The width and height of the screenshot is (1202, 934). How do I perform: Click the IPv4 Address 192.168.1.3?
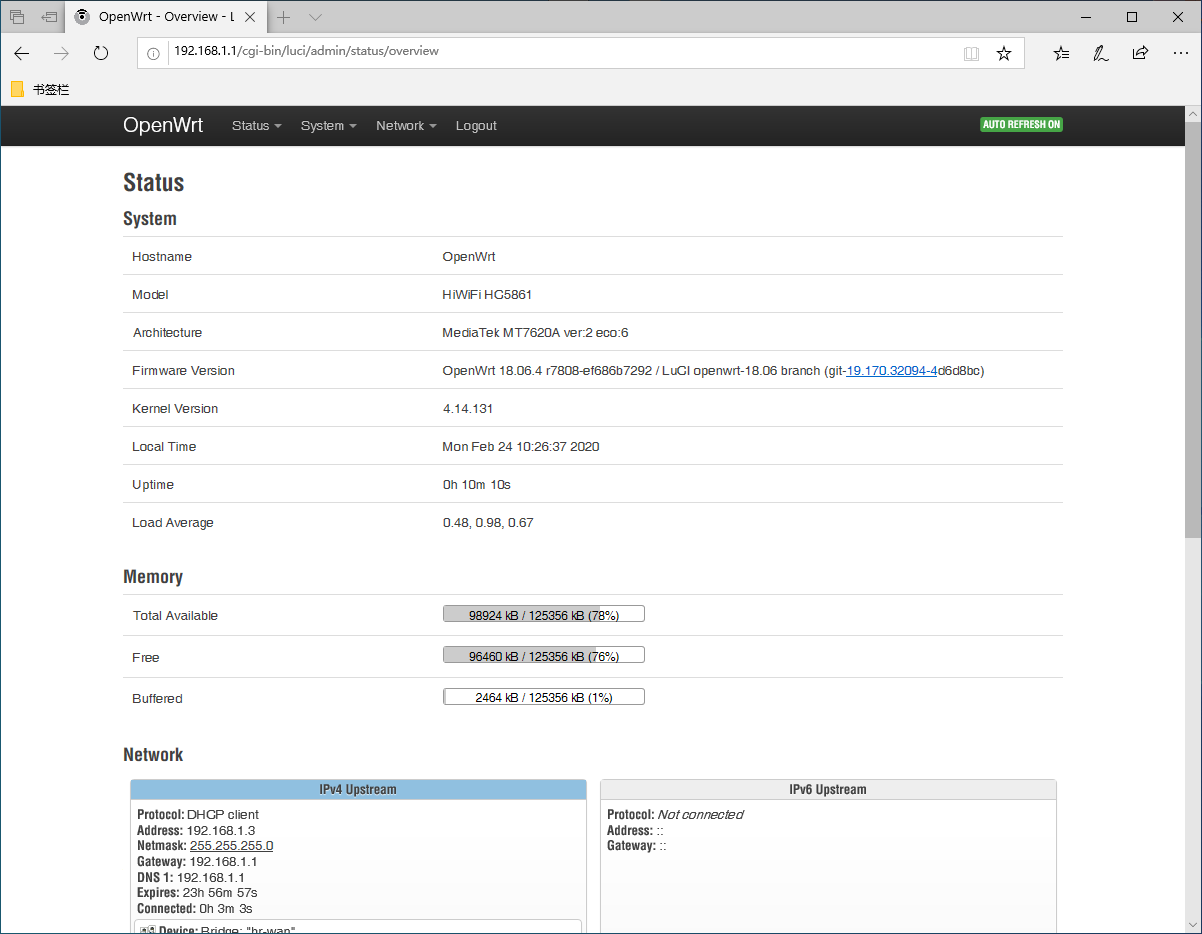[x=221, y=830]
